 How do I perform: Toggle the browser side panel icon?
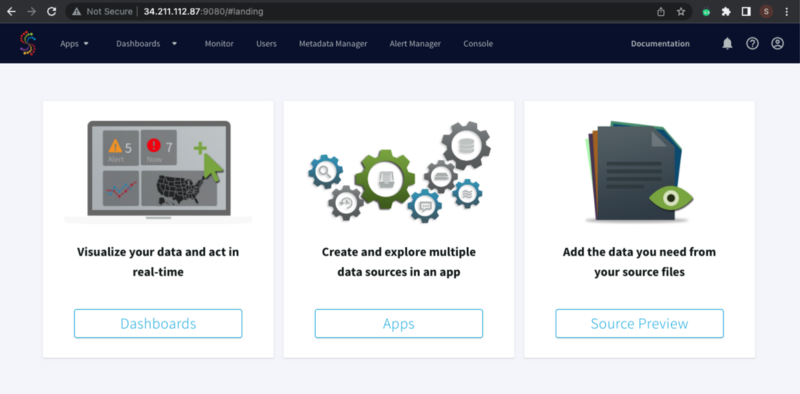click(746, 11)
